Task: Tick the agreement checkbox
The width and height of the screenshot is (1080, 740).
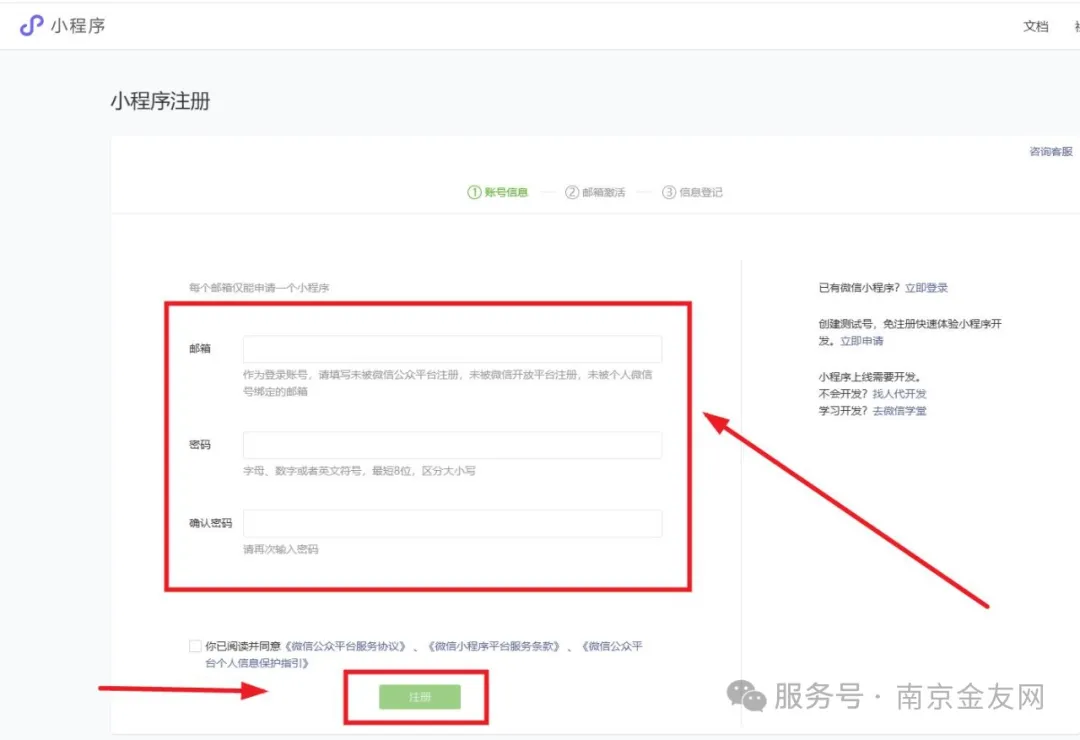Action: 195,646
